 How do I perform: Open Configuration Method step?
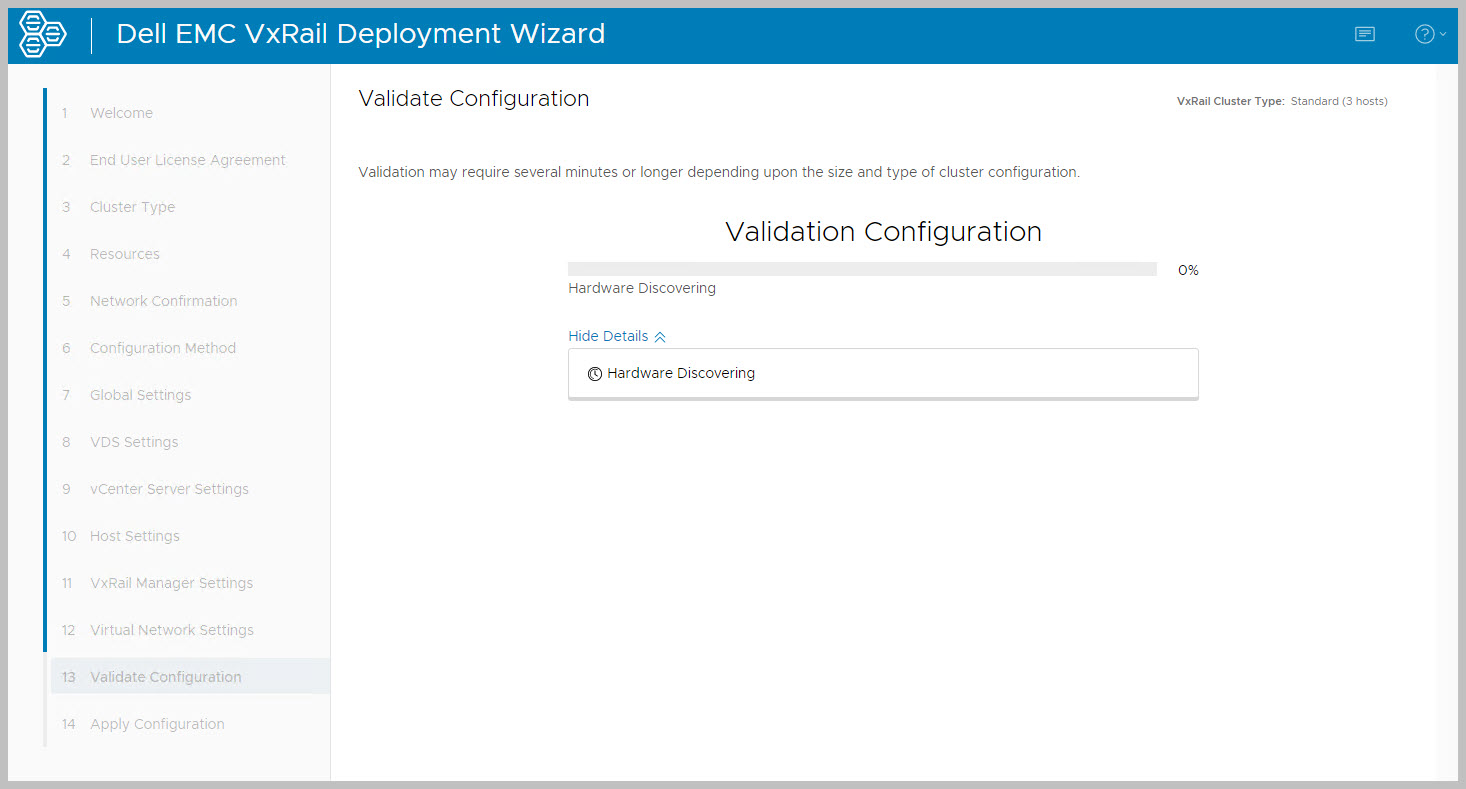(x=162, y=348)
